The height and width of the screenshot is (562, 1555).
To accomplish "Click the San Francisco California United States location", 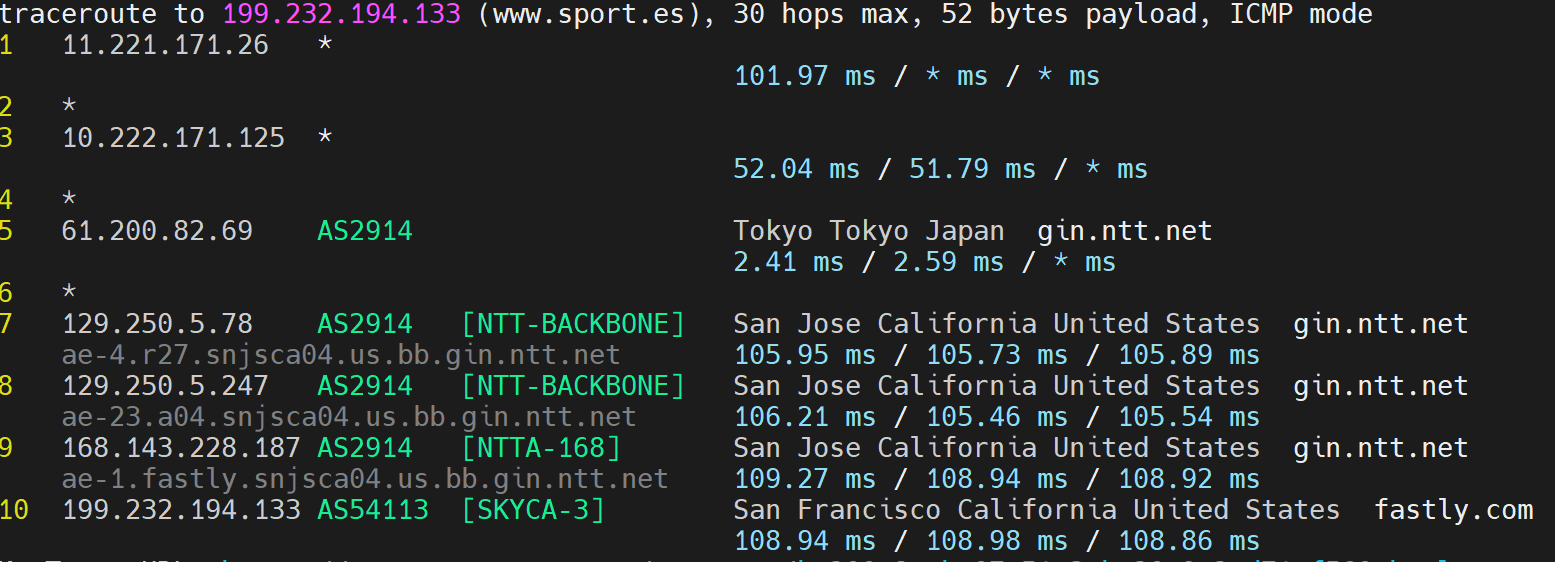I will 1036,510.
